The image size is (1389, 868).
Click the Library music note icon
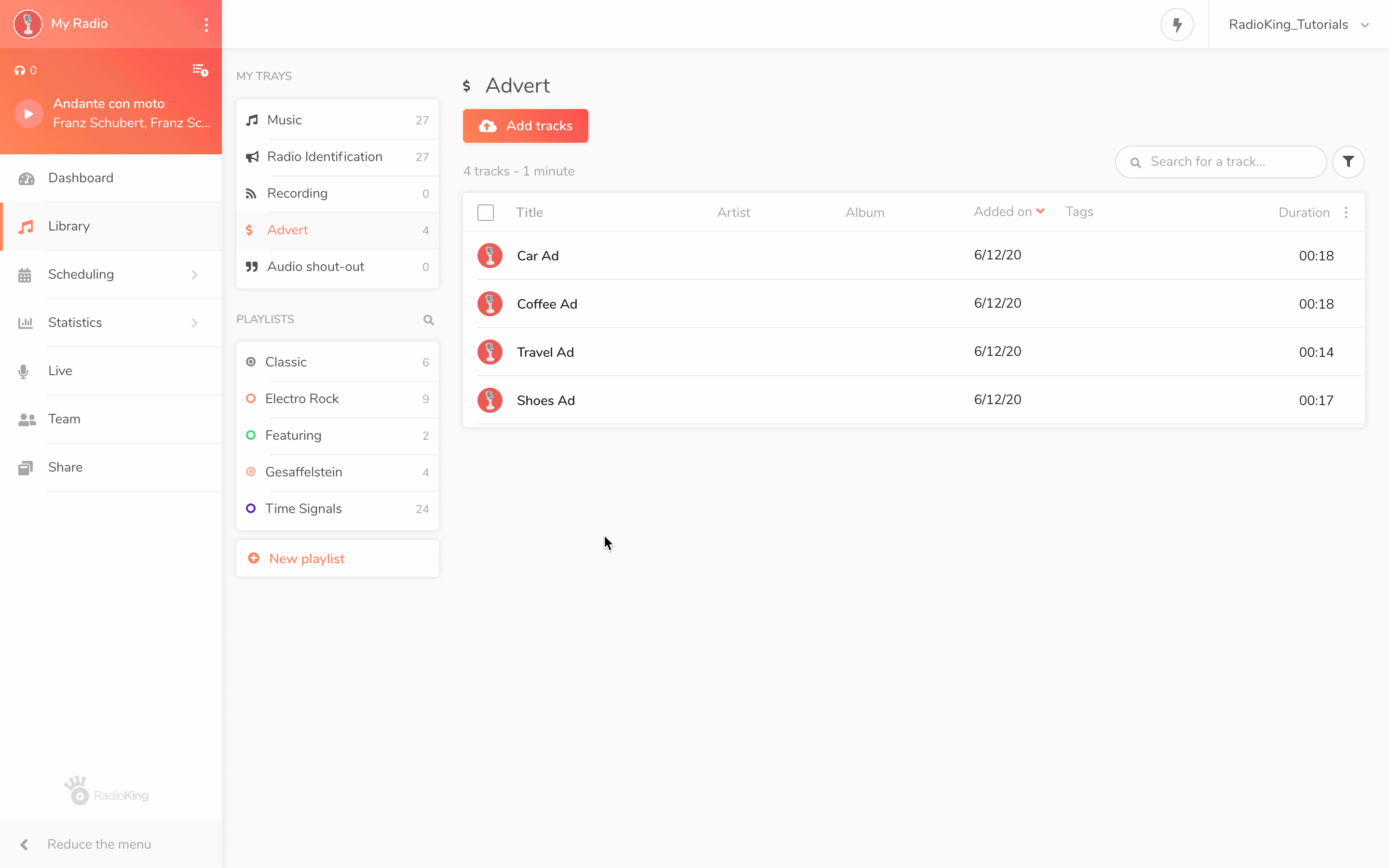point(26,227)
